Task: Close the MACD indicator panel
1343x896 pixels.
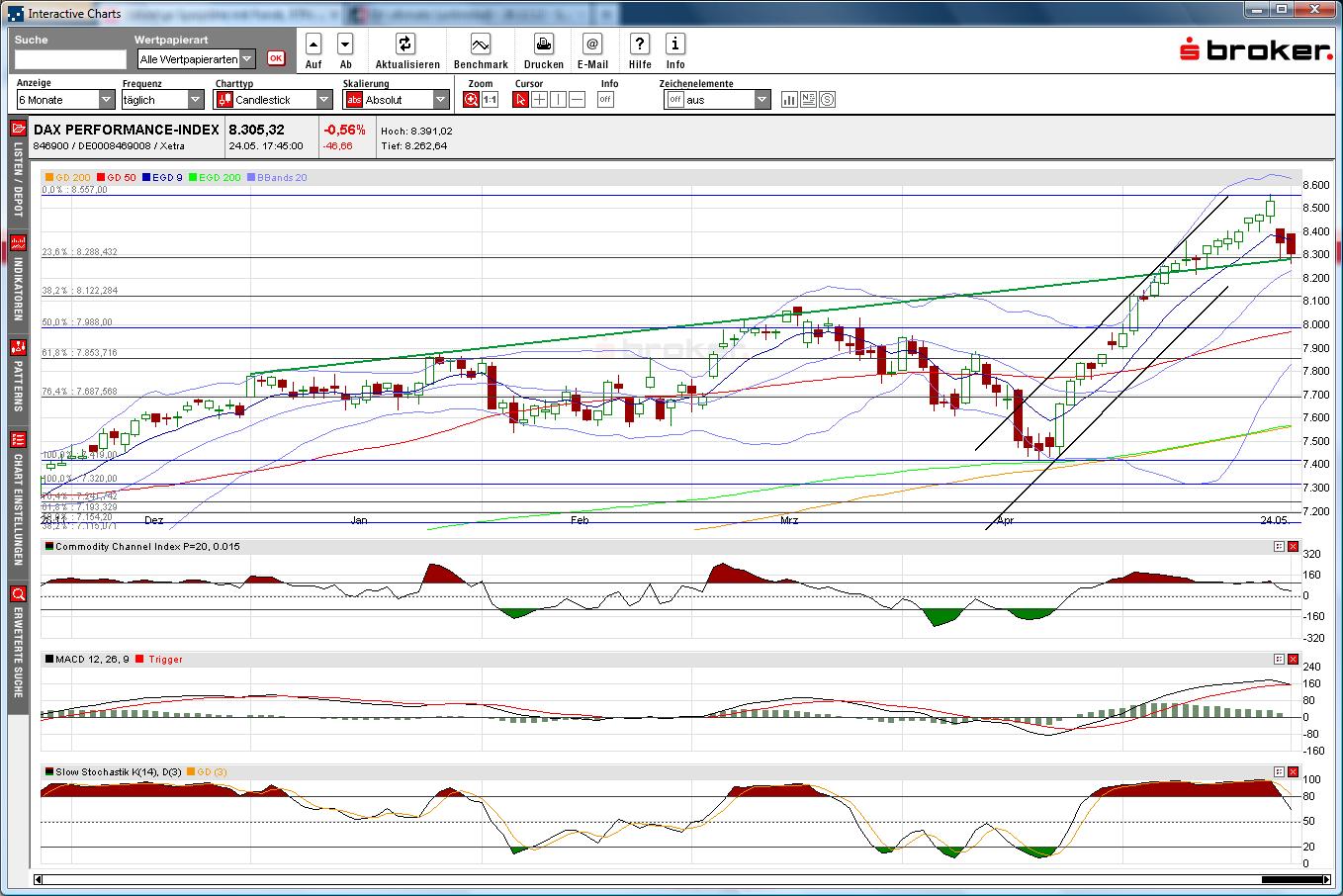Action: point(1292,658)
